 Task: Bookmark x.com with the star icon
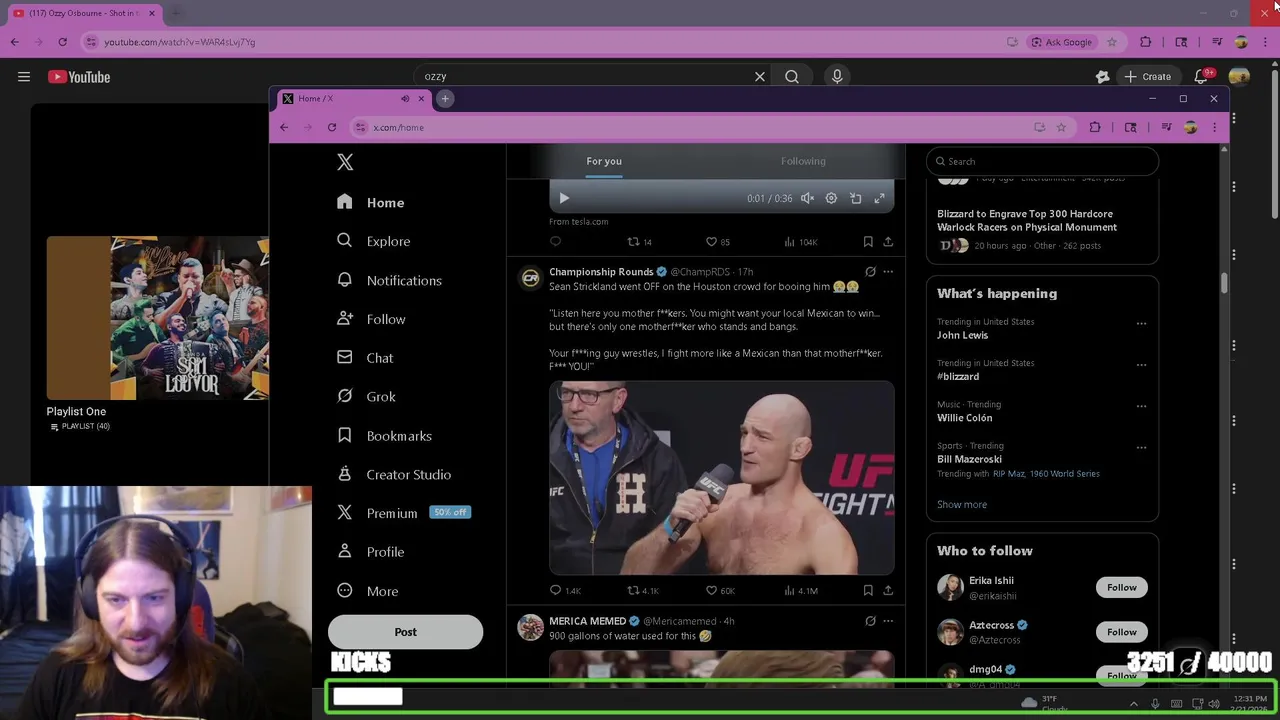click(x=1061, y=127)
